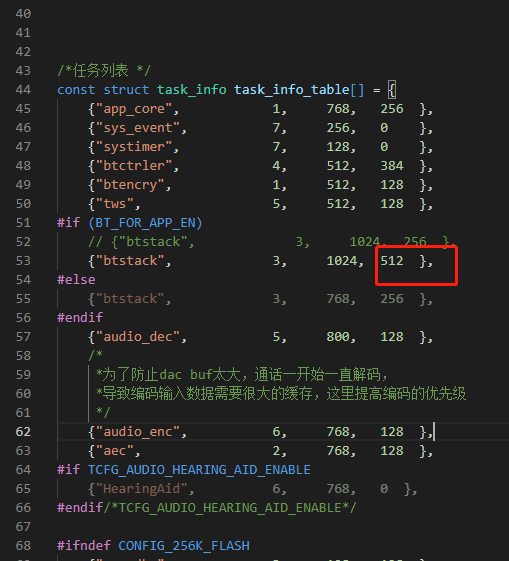Click value 800 on audio_dec line
The height and width of the screenshot is (561, 509).
point(338,336)
